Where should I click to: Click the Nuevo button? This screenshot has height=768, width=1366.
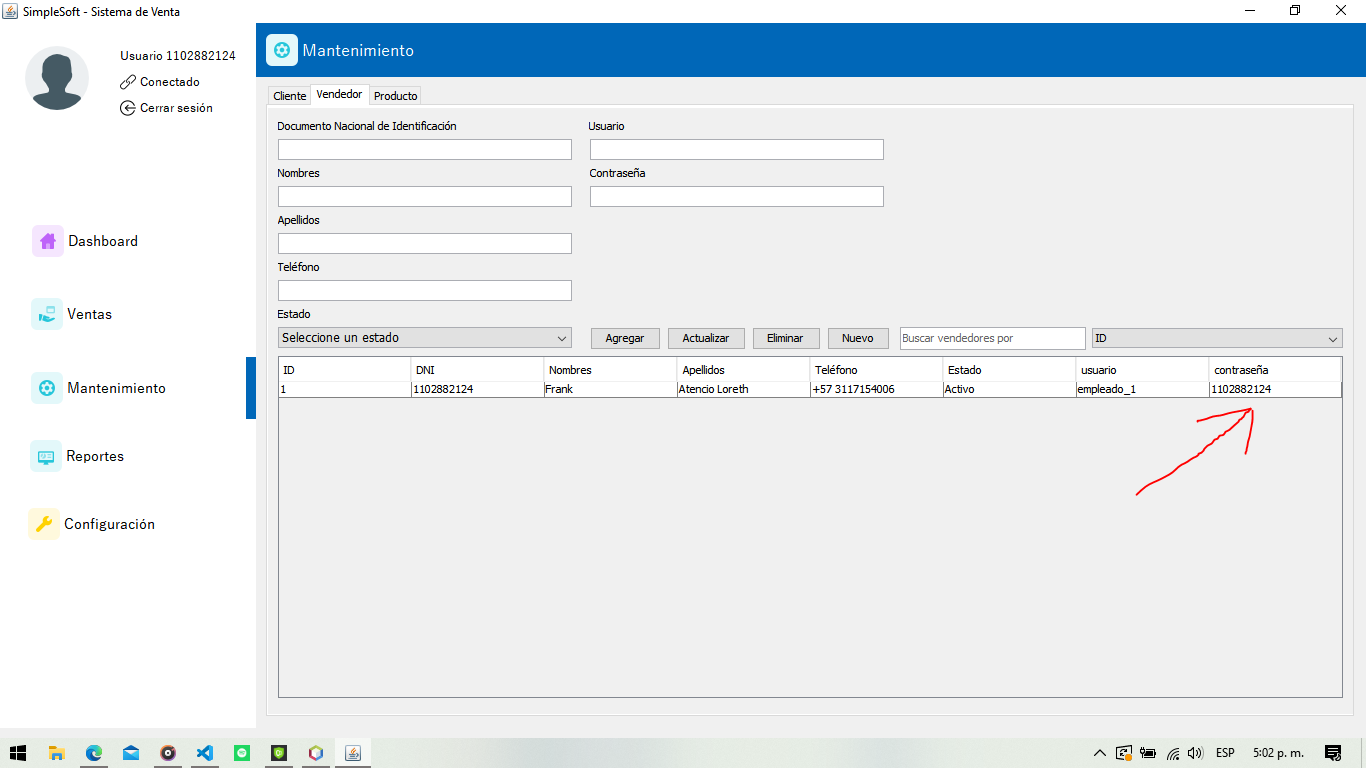click(x=858, y=338)
